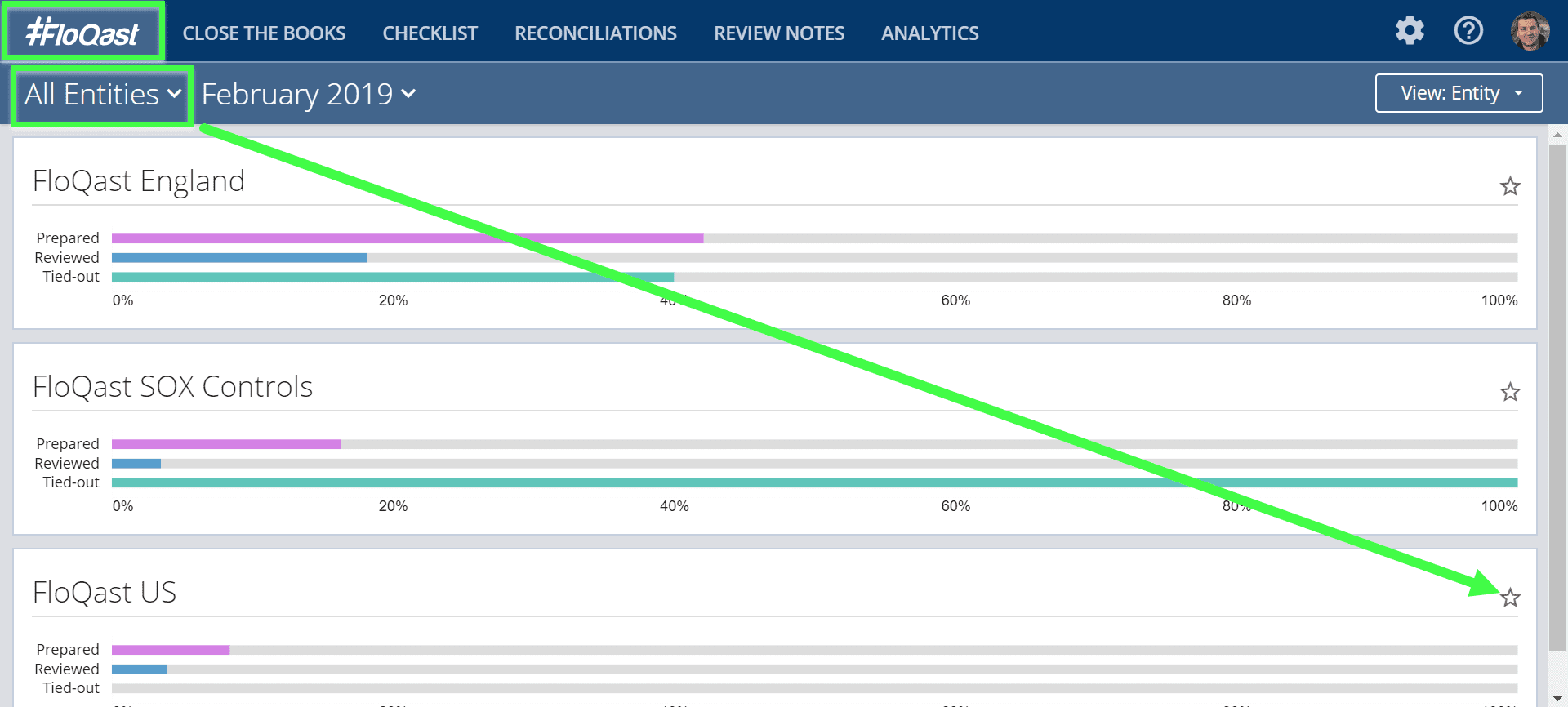The image size is (1568, 707).
Task: Click the 20% axis label in FloQast SOX Controls
Action: (393, 506)
